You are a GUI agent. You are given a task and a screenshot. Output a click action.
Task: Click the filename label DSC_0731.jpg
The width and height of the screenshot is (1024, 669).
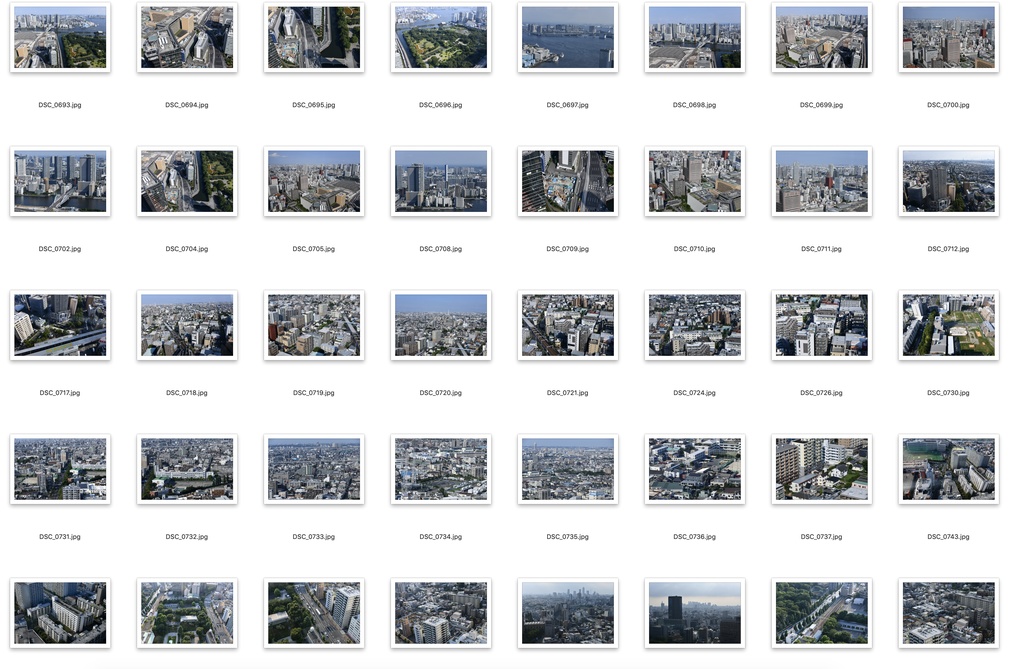(x=60, y=536)
